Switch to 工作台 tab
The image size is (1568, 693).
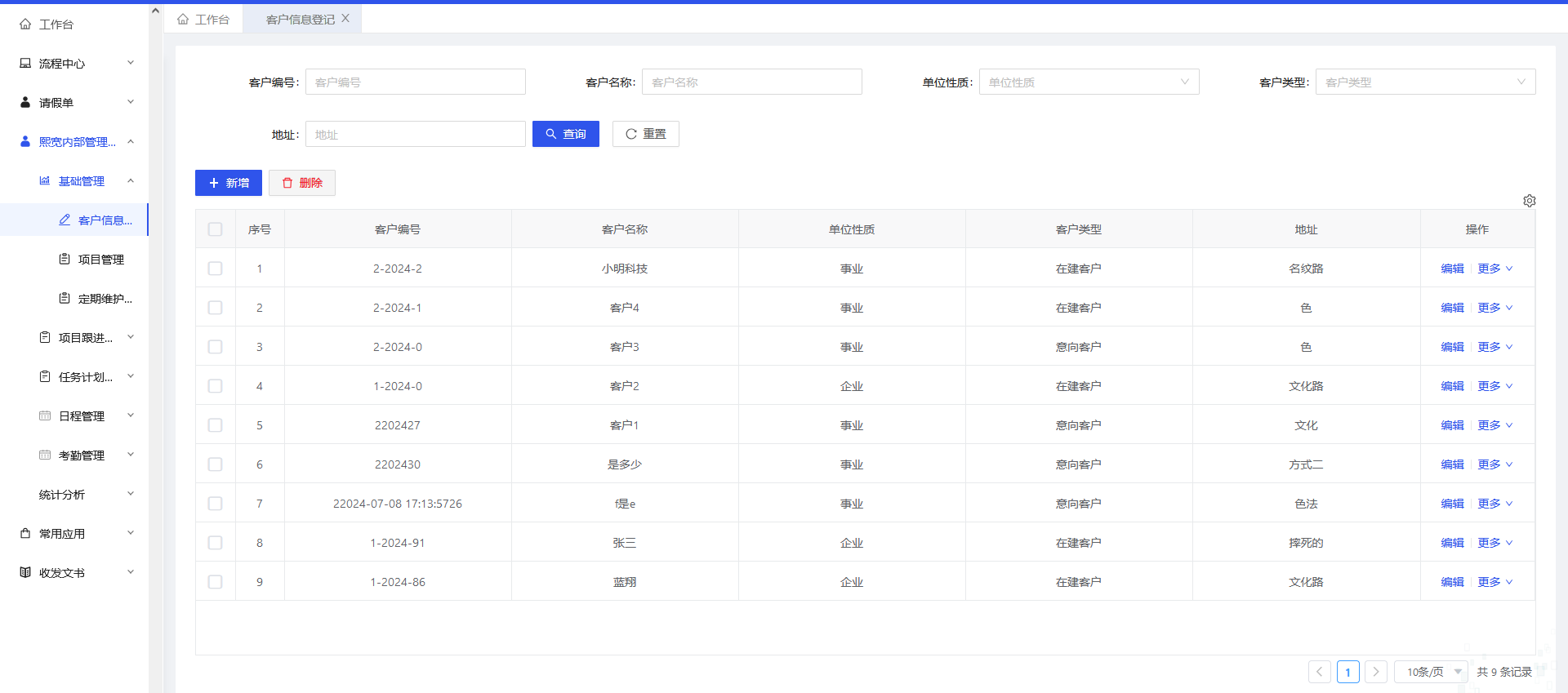(x=203, y=19)
